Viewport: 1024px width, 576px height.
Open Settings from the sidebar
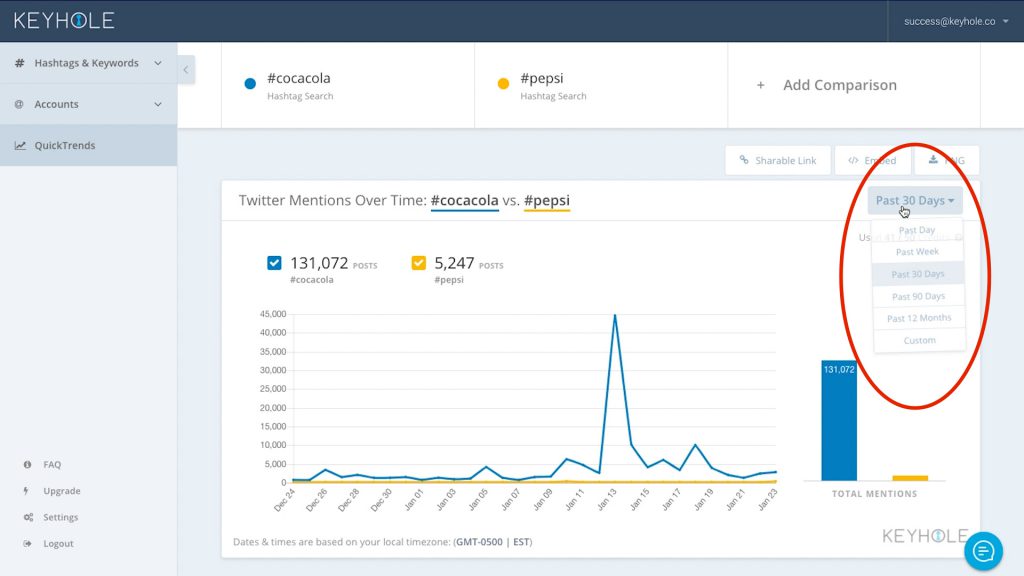[x=60, y=517]
